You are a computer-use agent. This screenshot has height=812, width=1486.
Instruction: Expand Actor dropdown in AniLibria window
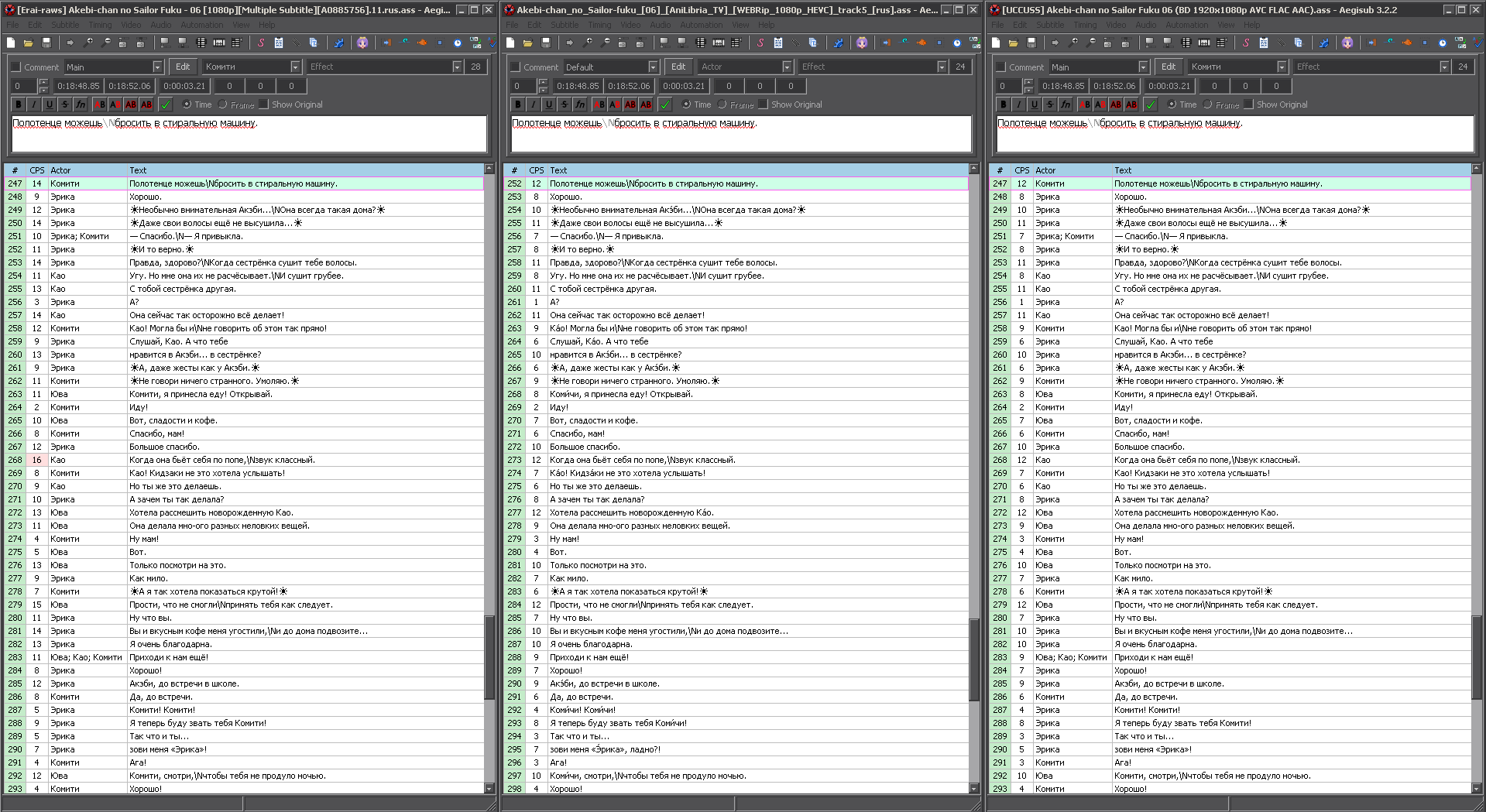coord(787,67)
